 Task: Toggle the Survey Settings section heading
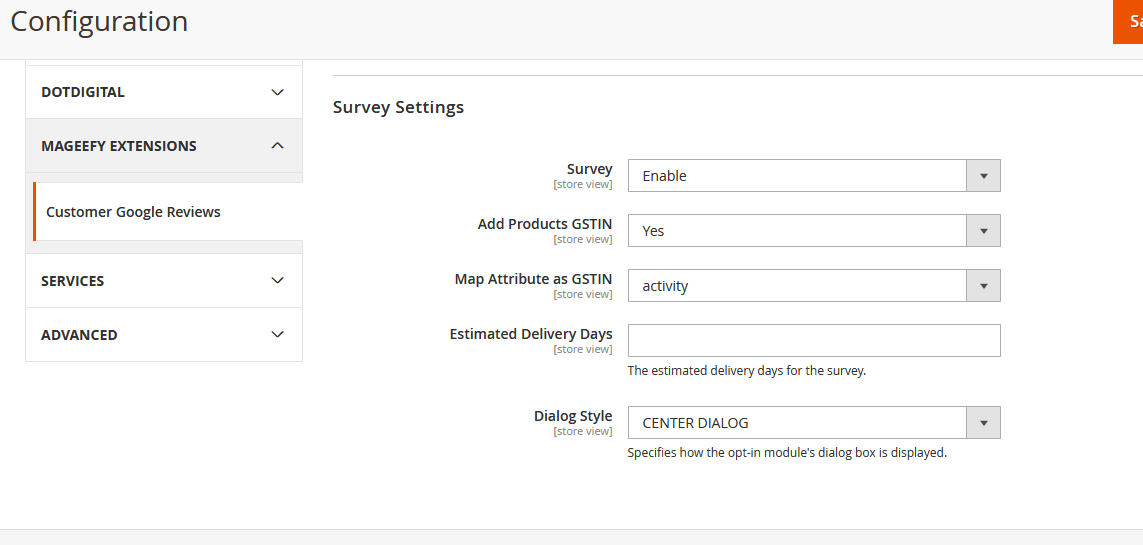(398, 107)
